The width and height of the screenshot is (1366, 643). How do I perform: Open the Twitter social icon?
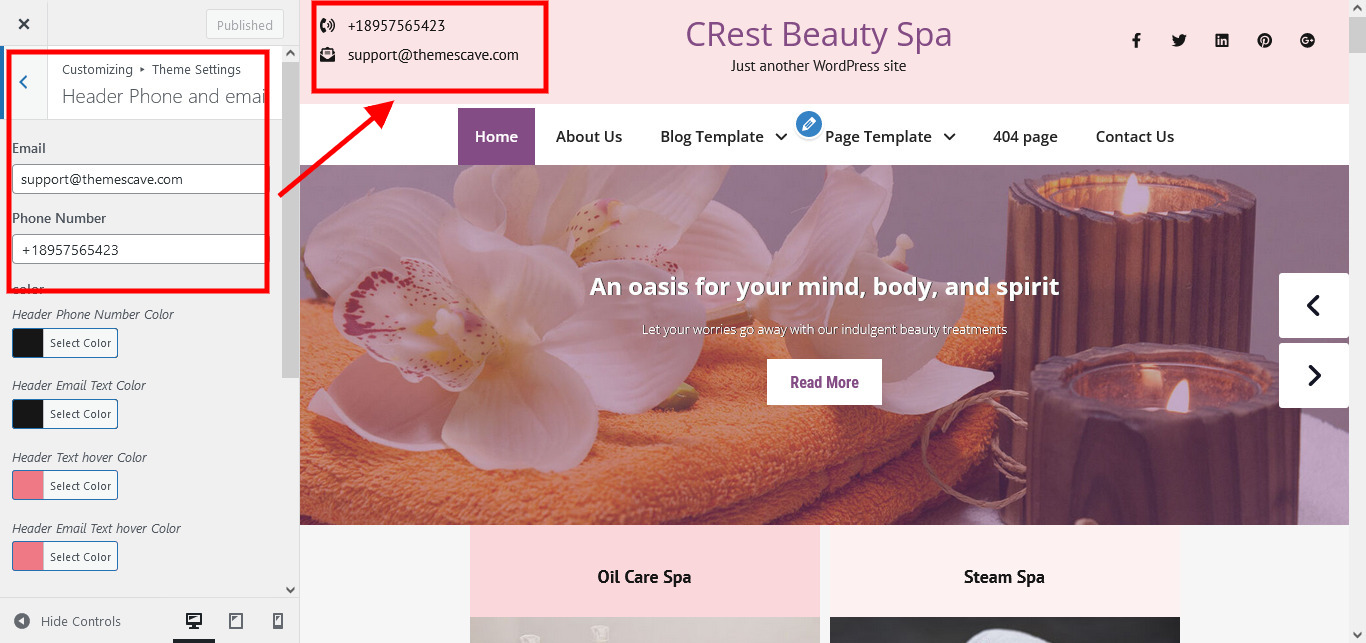tap(1179, 41)
